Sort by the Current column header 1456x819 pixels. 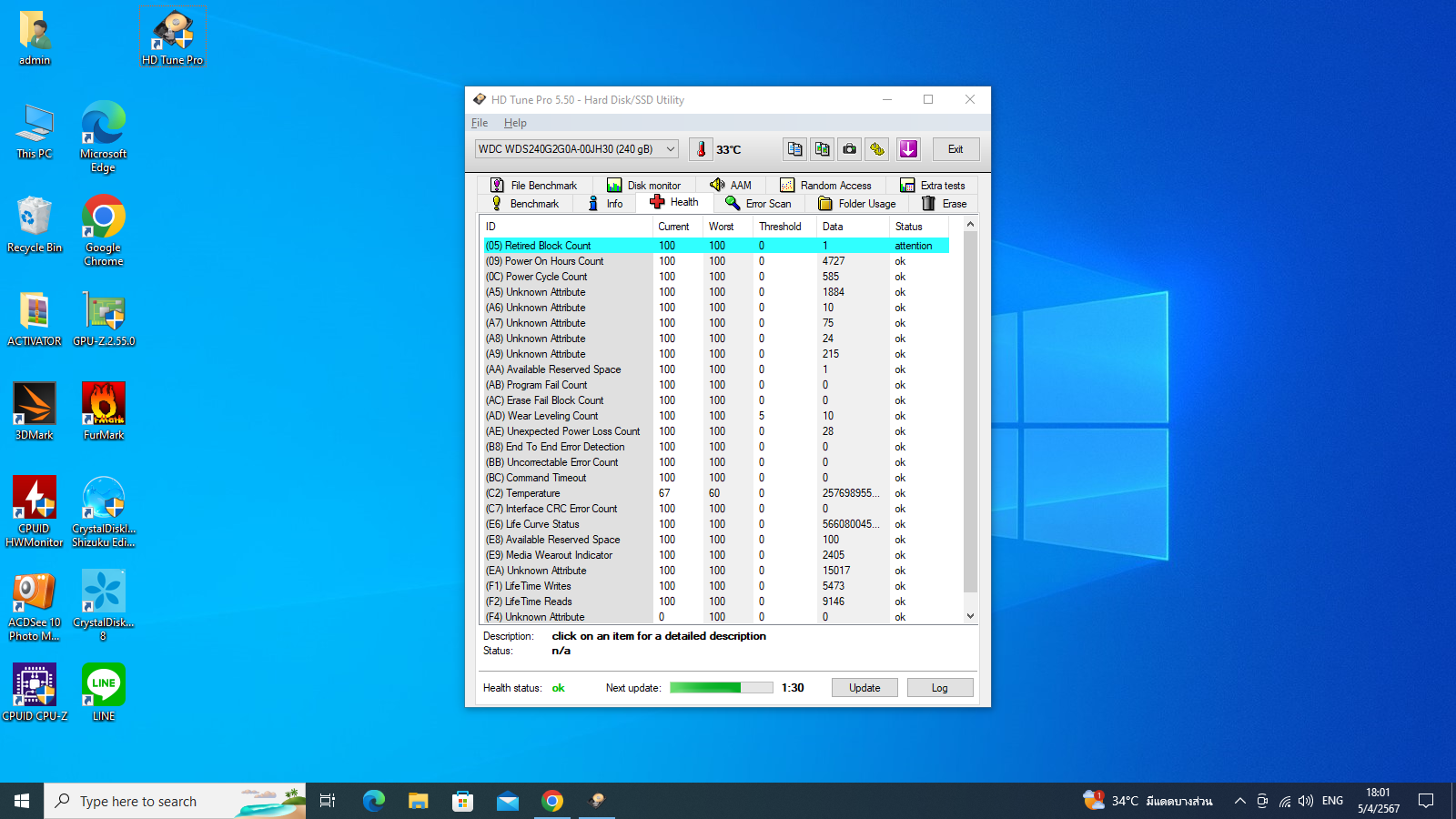coord(677,227)
